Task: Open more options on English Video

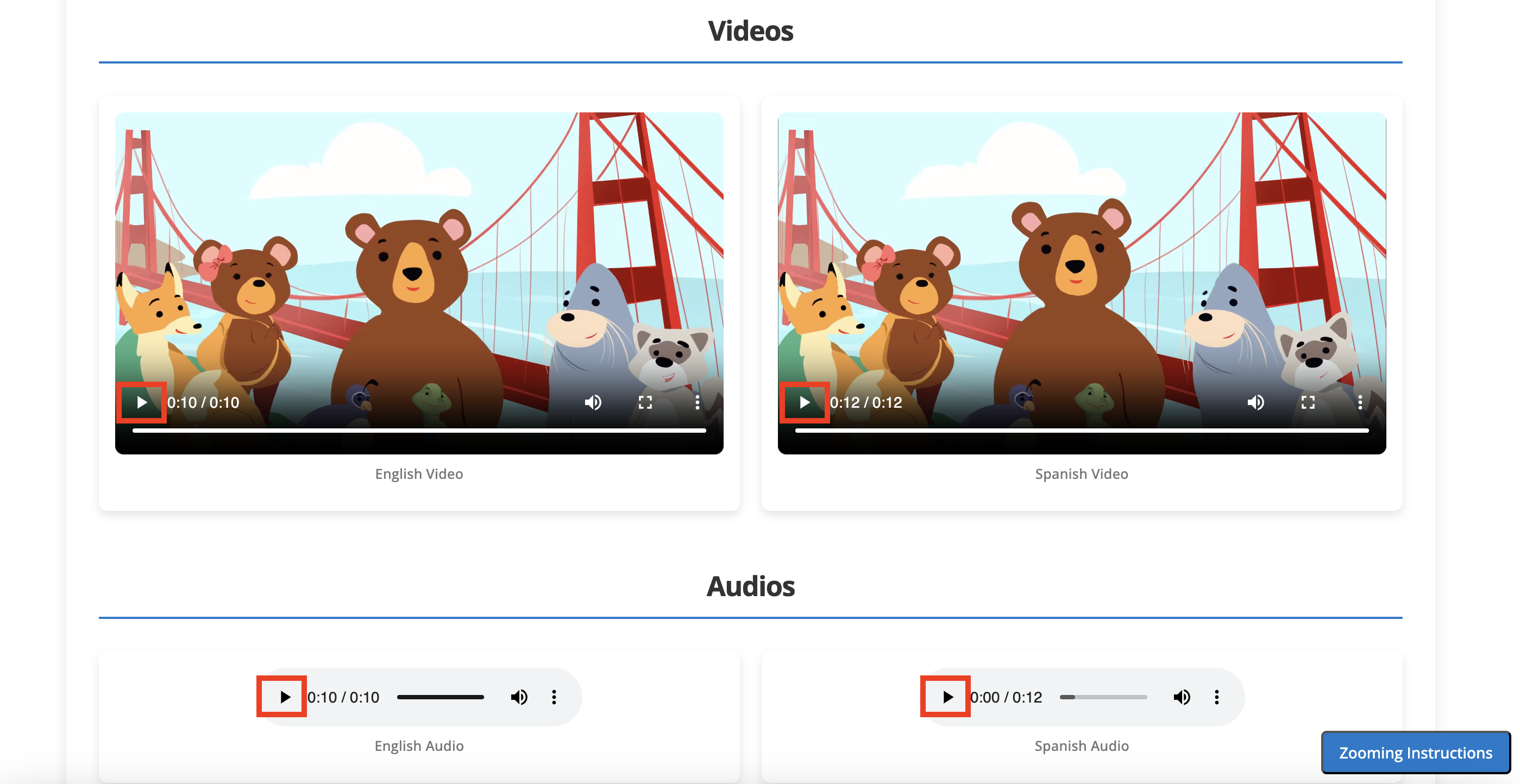Action: (x=697, y=402)
